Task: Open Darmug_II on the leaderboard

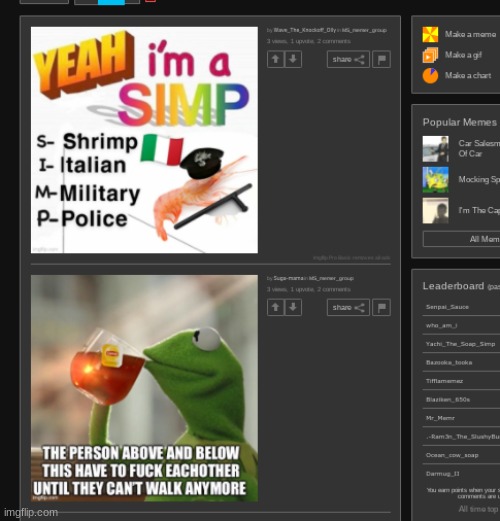Action: pyautogui.click(x=443, y=474)
